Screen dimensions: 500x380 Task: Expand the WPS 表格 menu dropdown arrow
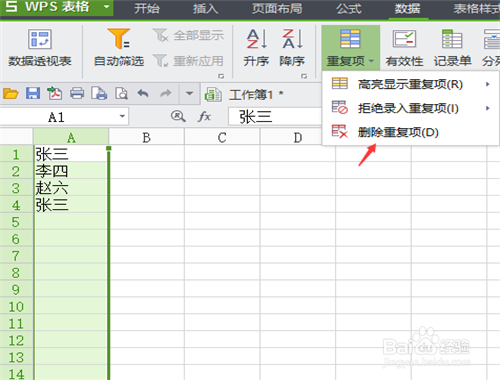coord(106,7)
